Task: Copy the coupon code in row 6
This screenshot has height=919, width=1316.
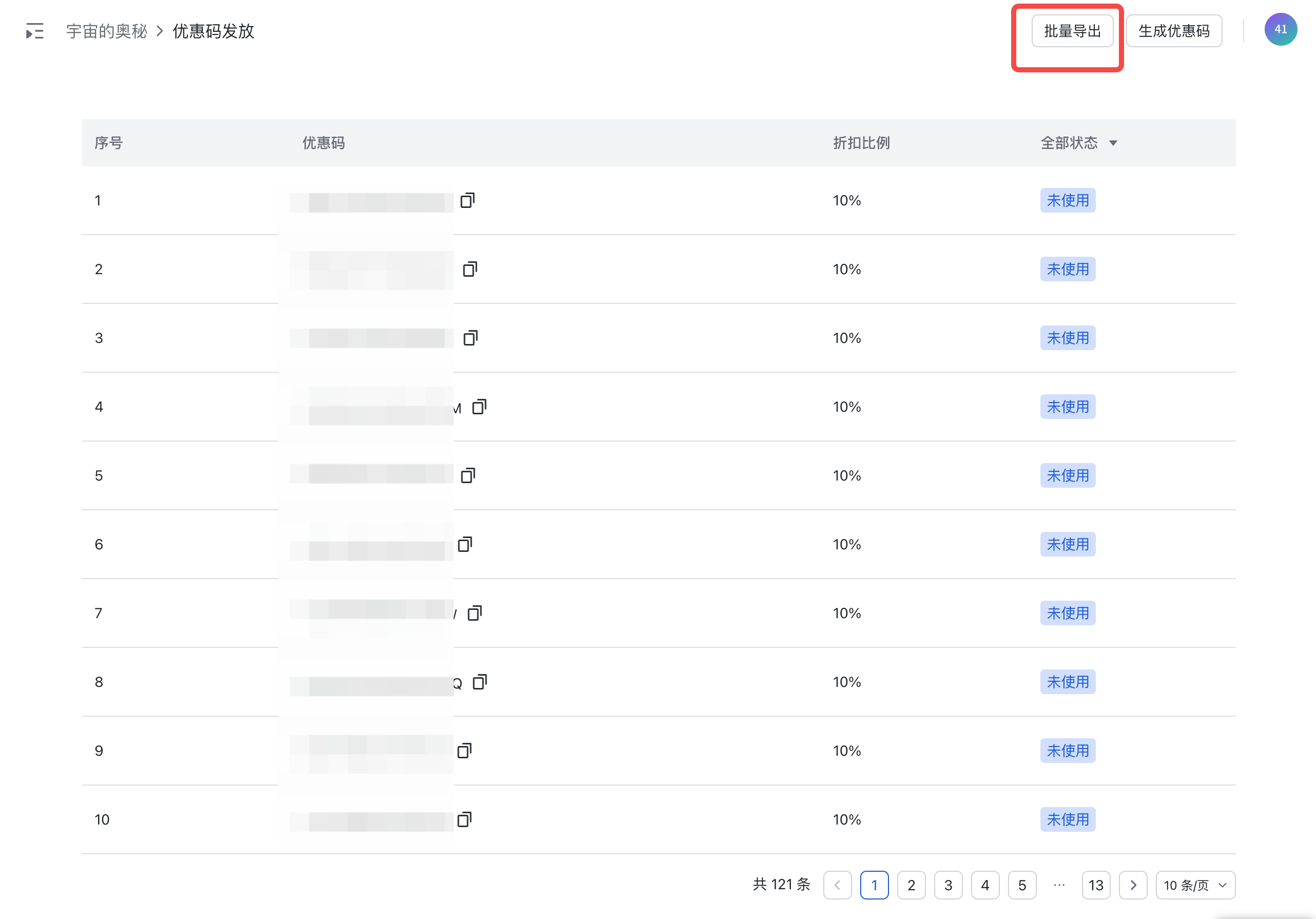Action: [x=465, y=545]
